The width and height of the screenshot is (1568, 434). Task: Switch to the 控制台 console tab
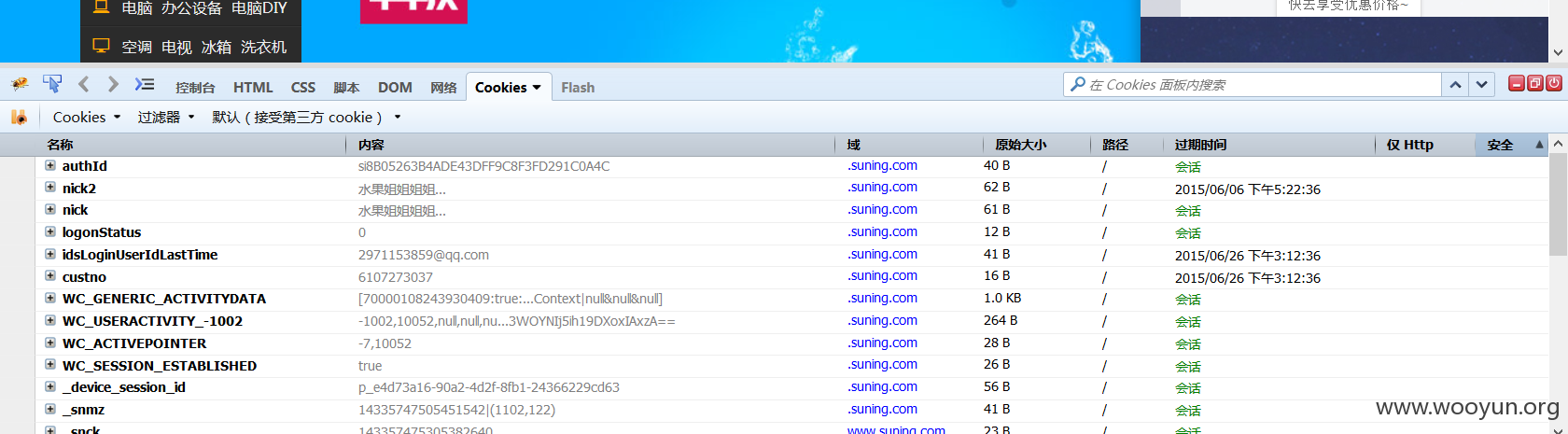point(195,87)
